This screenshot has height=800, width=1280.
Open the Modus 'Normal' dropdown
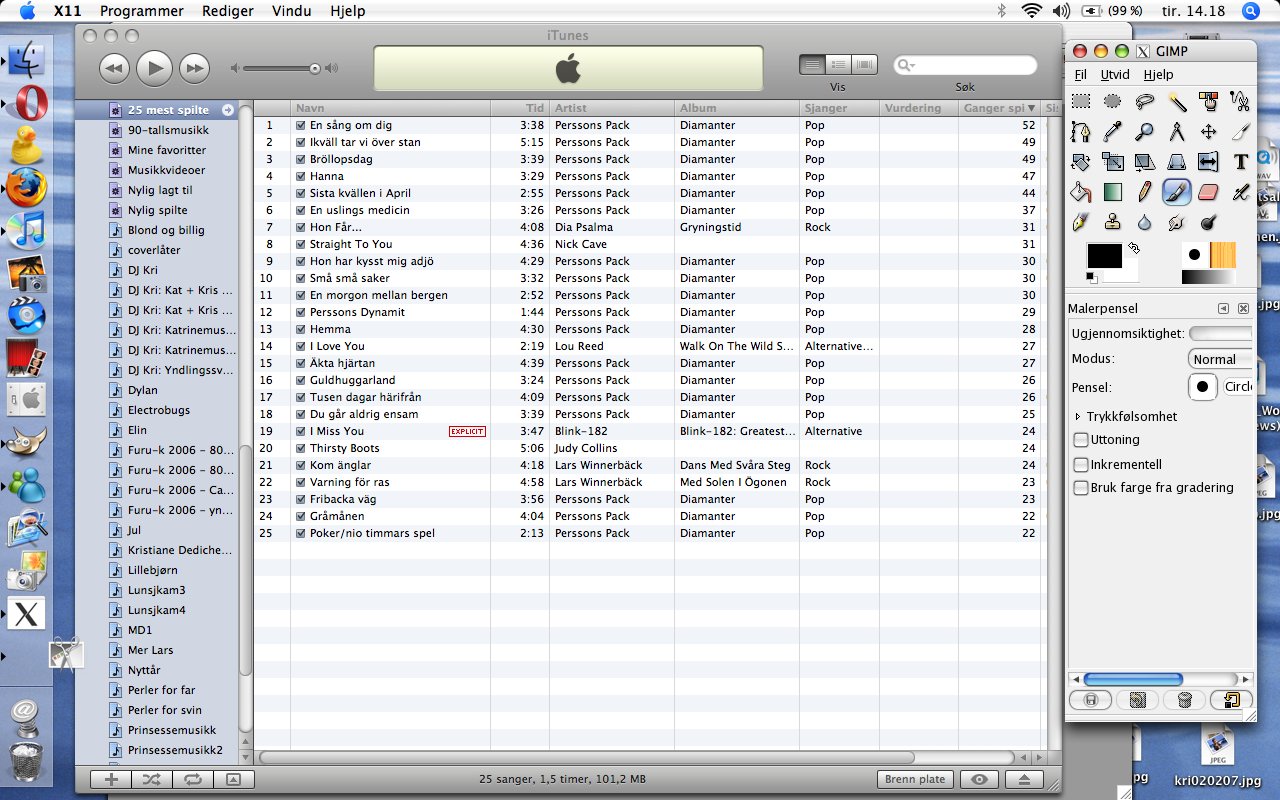pyautogui.click(x=1220, y=359)
